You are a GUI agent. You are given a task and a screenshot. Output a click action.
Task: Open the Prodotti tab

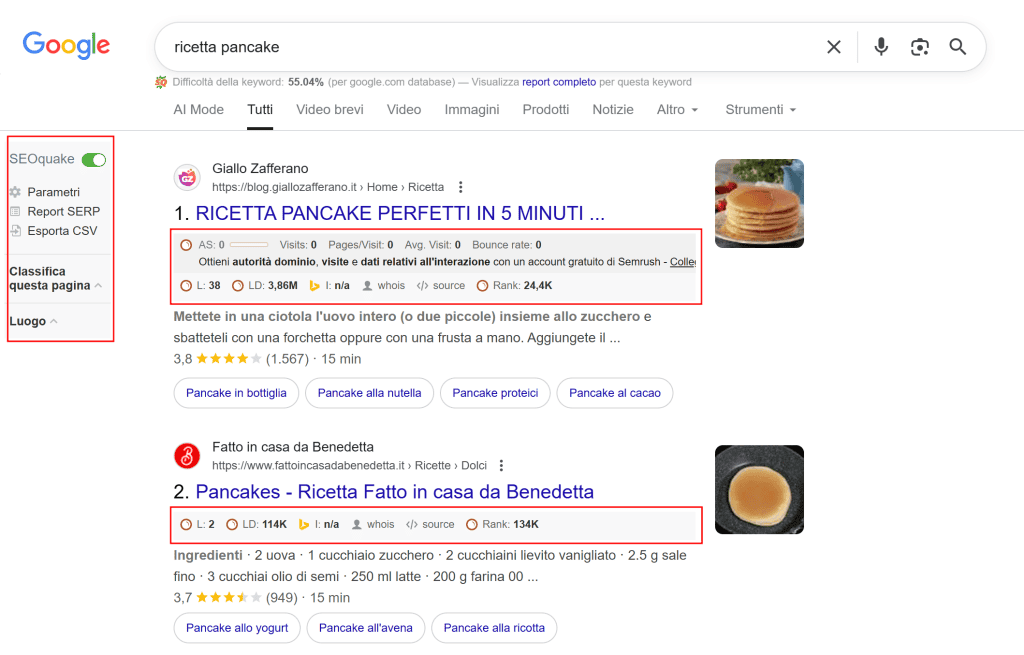coord(546,110)
